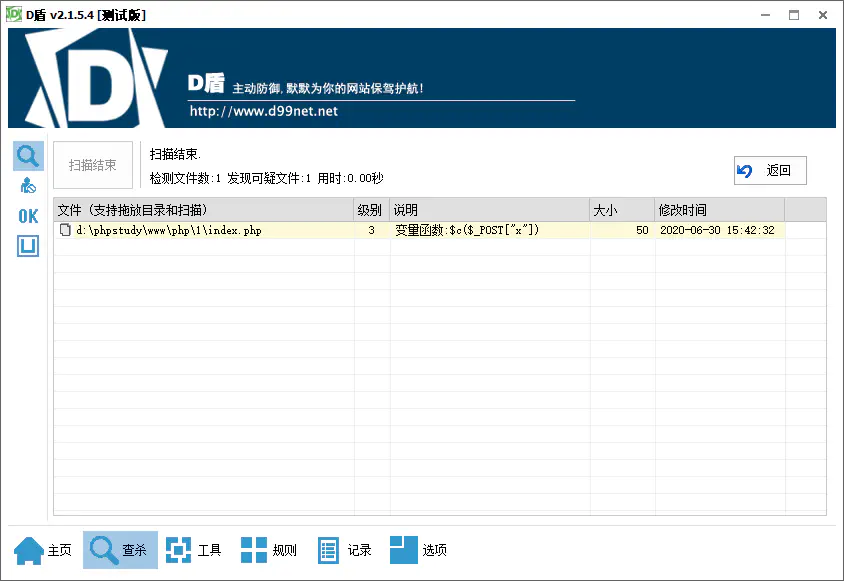Click the 扫描结束 scan status button
The image size is (844, 581).
92,165
